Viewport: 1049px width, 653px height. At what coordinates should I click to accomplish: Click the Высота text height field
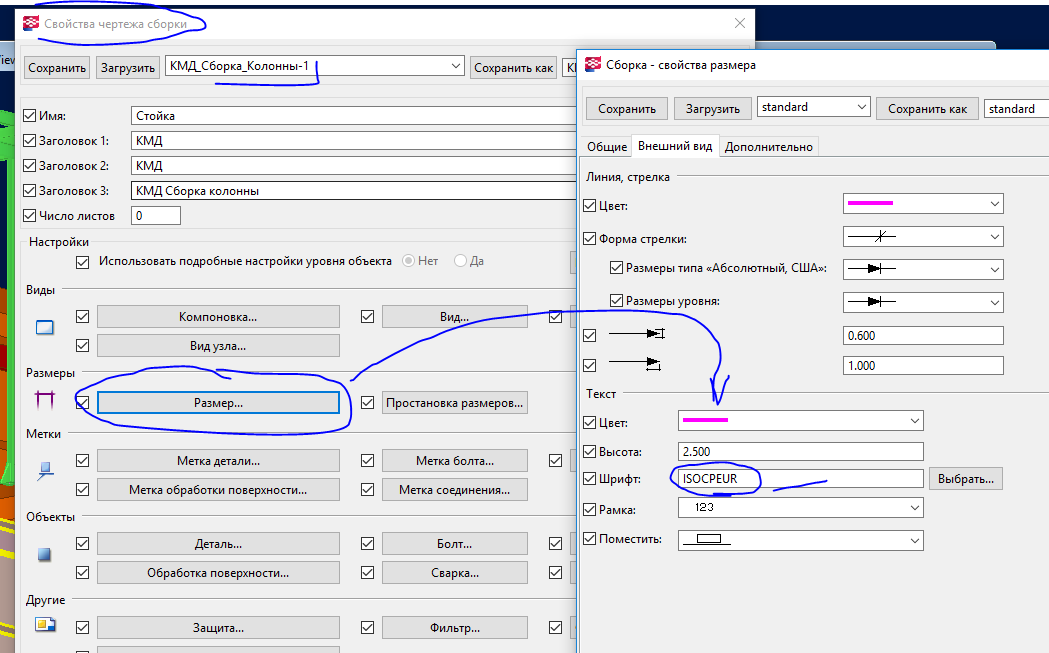coord(800,451)
